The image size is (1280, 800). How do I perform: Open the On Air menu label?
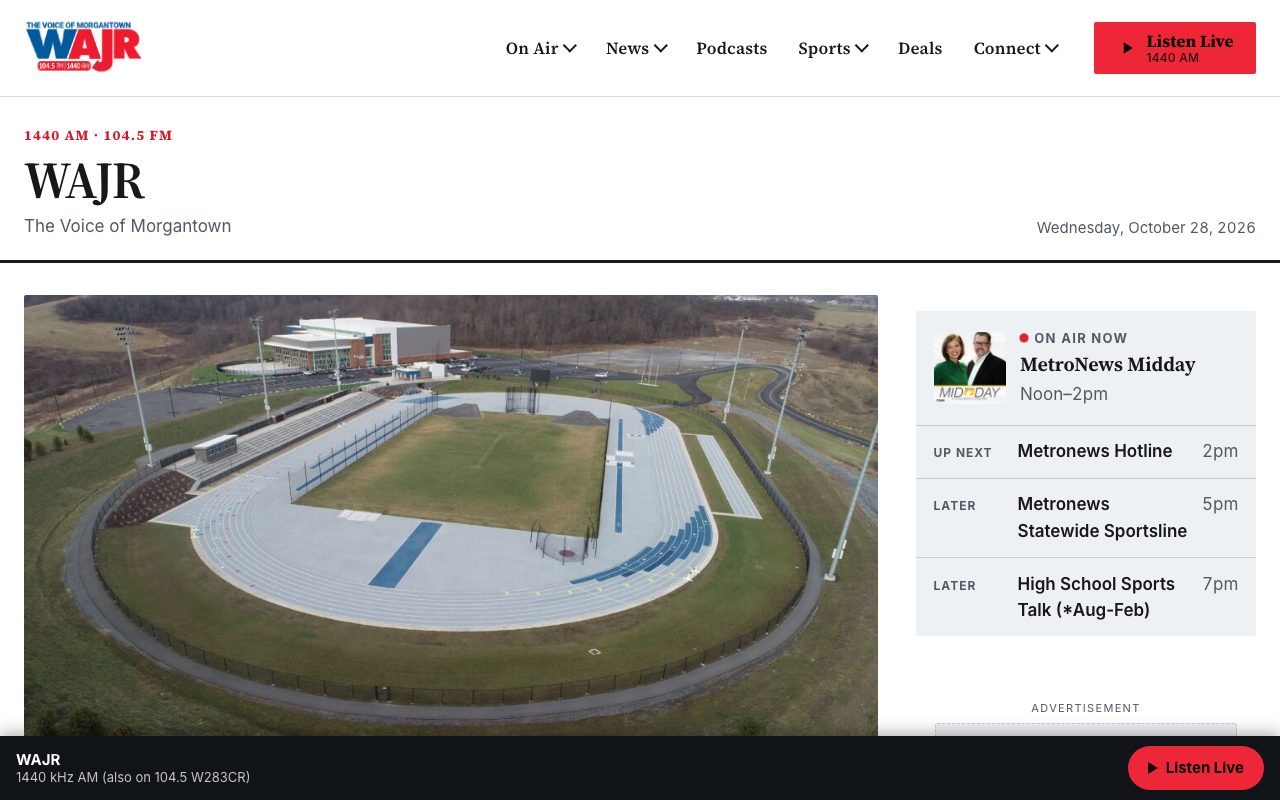532,48
